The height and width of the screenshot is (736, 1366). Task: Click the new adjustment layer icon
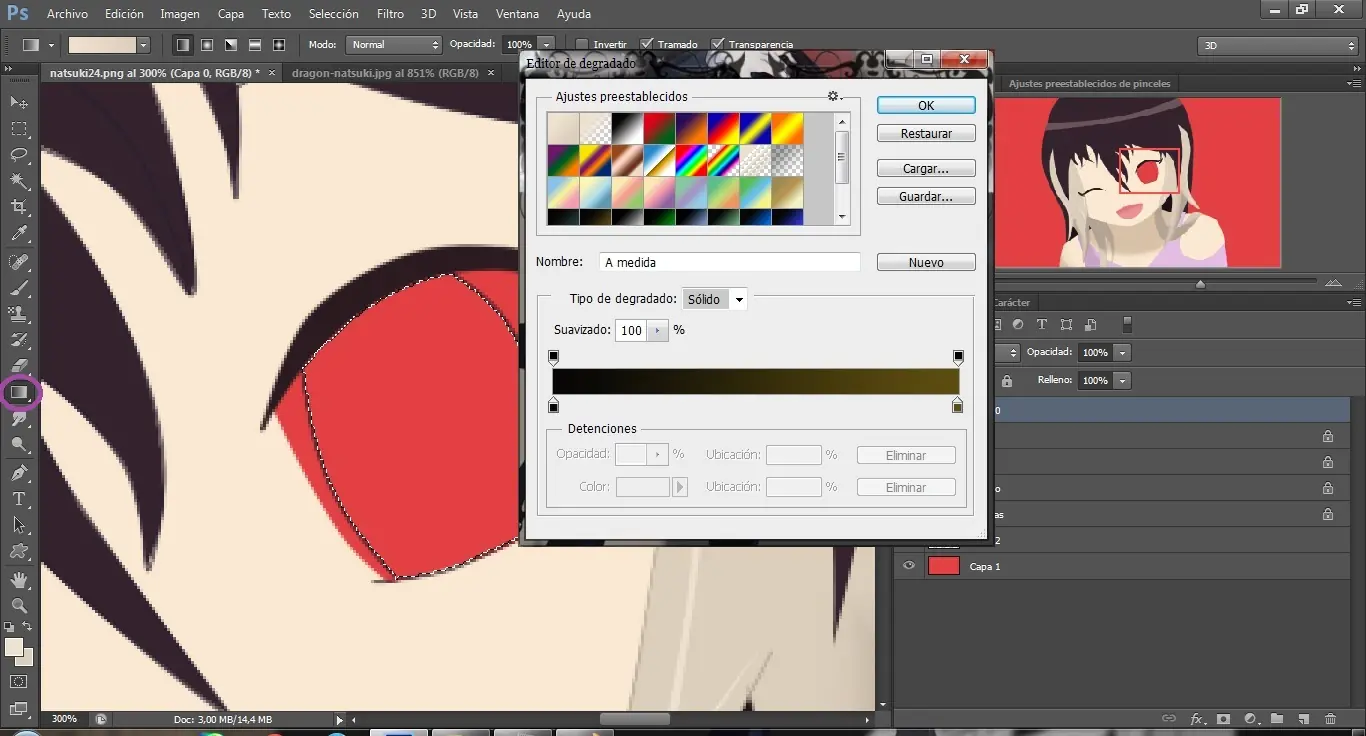click(1250, 719)
